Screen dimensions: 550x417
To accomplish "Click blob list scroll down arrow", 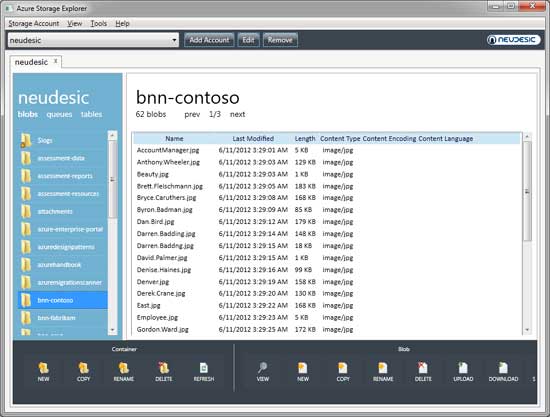I will [527, 330].
